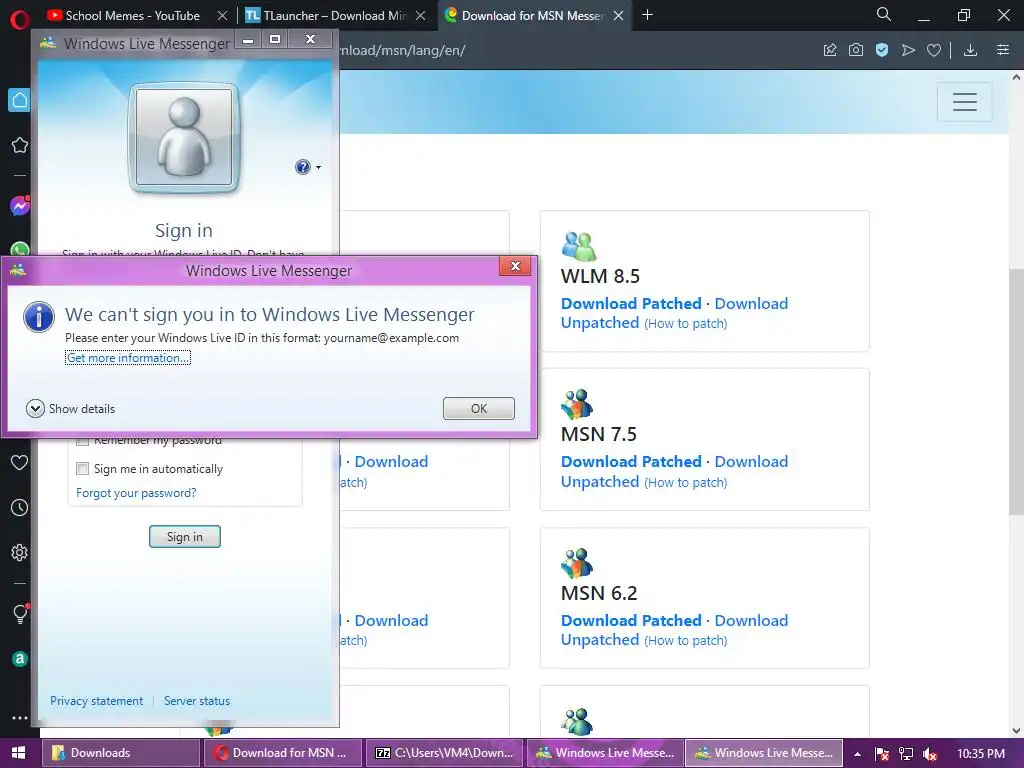
Task: Open 'How to patch' under WLM 8.5
Action: click(x=686, y=324)
